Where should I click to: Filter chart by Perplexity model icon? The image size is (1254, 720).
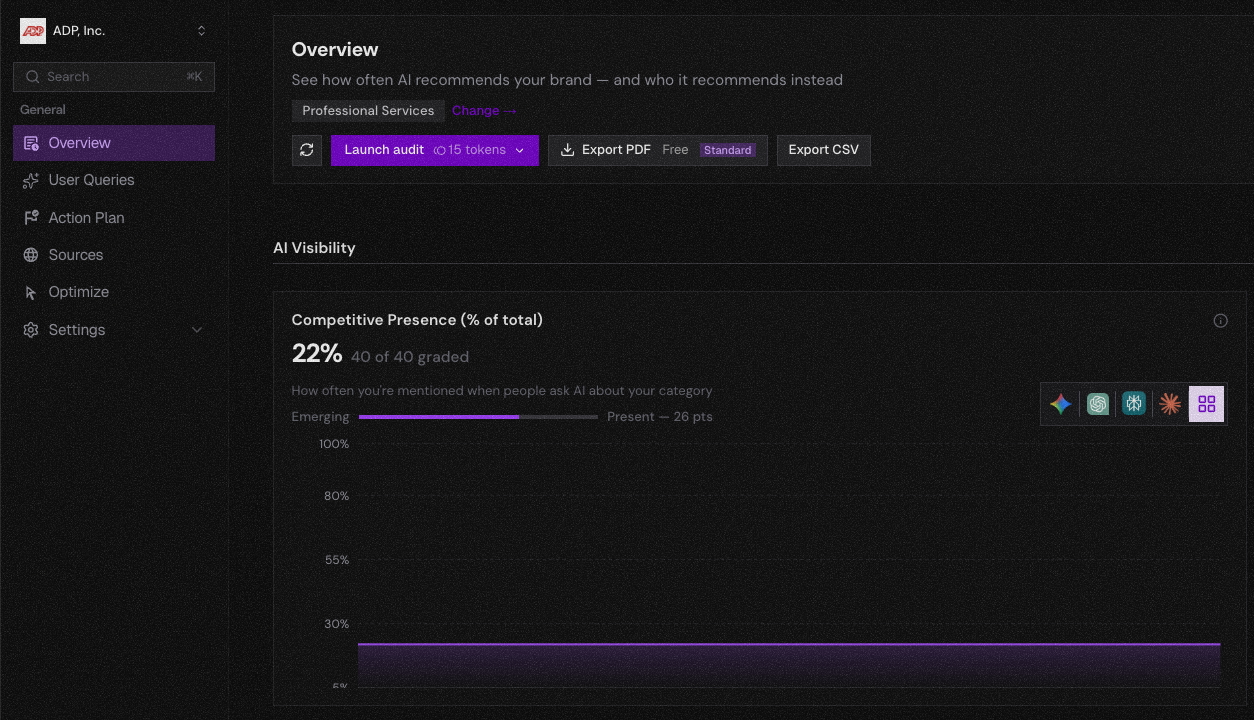pos(1134,404)
